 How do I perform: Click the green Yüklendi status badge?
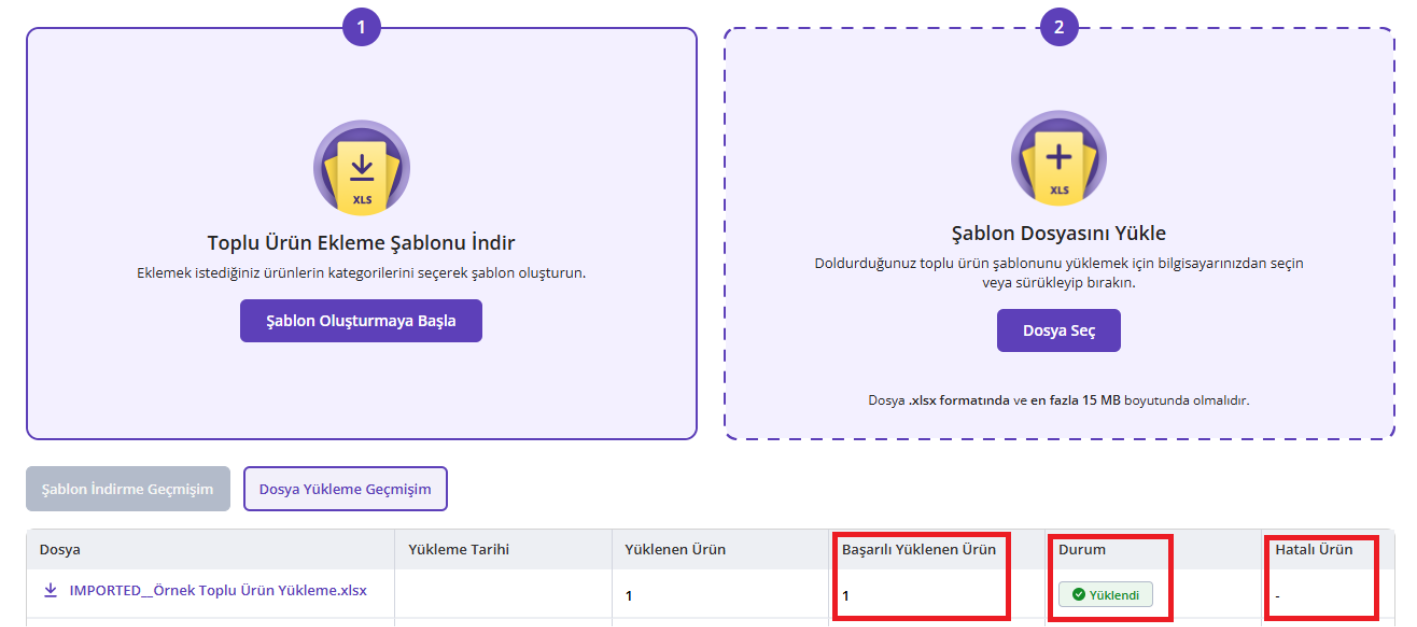point(1105,595)
